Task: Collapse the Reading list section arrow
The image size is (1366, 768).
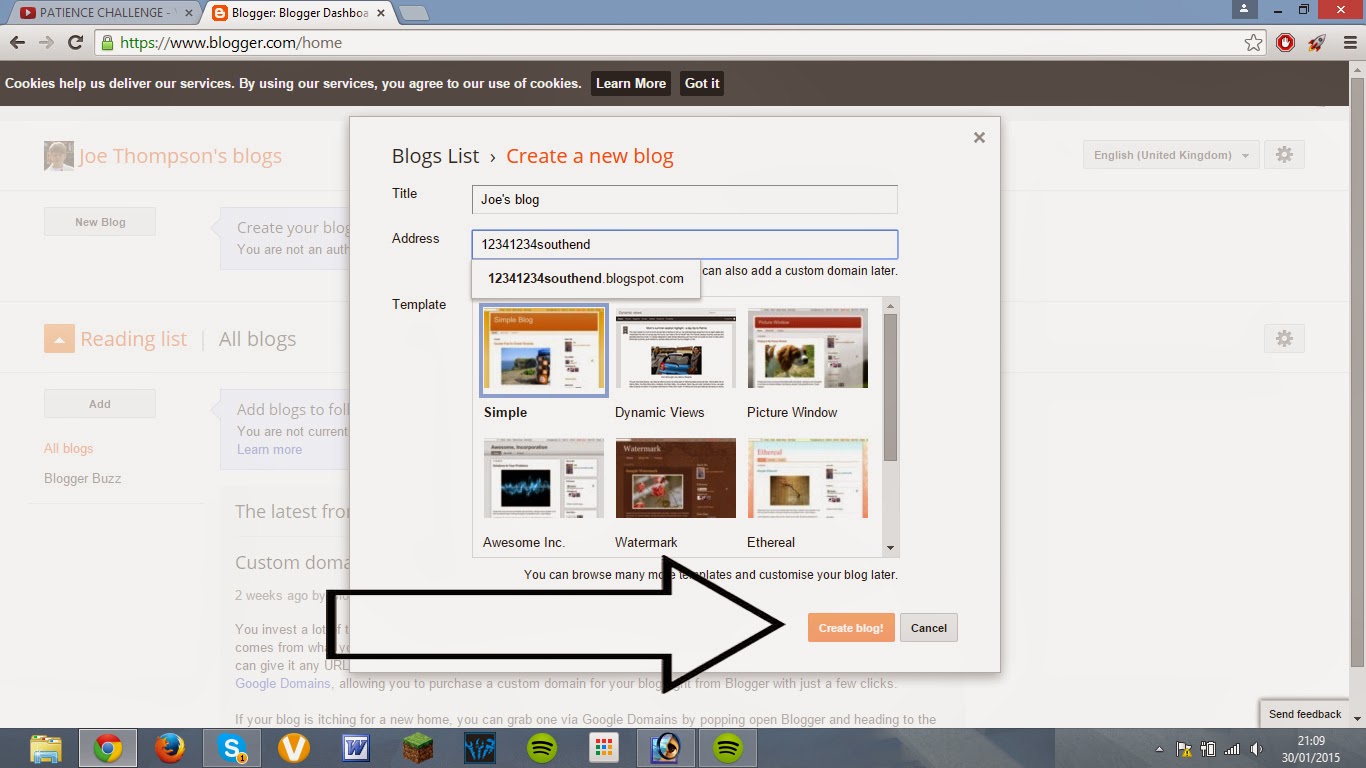Action: pyautogui.click(x=59, y=339)
